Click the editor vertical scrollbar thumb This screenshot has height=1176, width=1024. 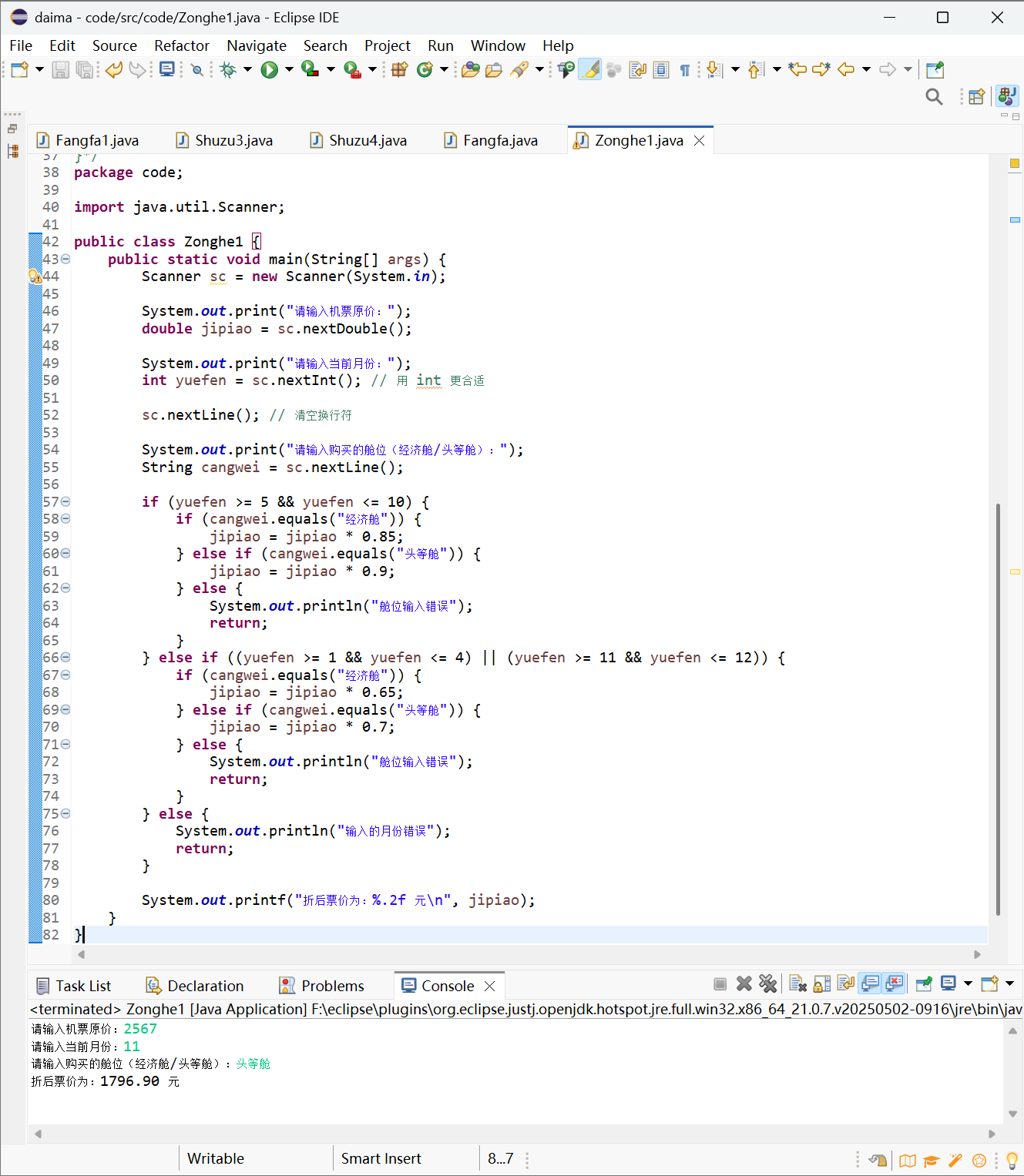point(998,709)
